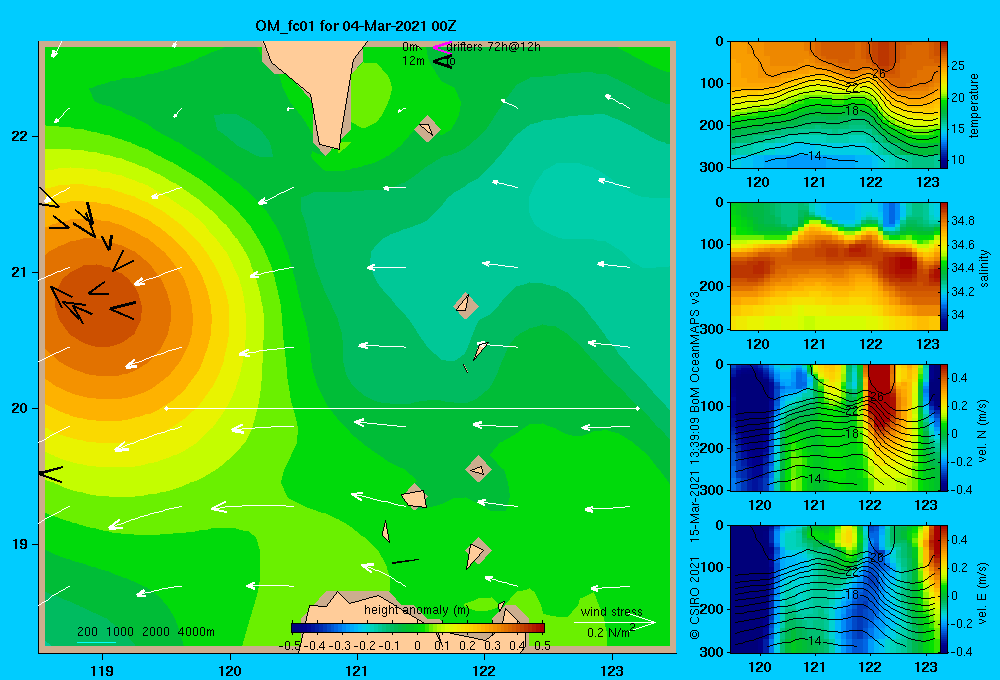Click the magenta 0m drifter arrow legend symbol

point(441,47)
